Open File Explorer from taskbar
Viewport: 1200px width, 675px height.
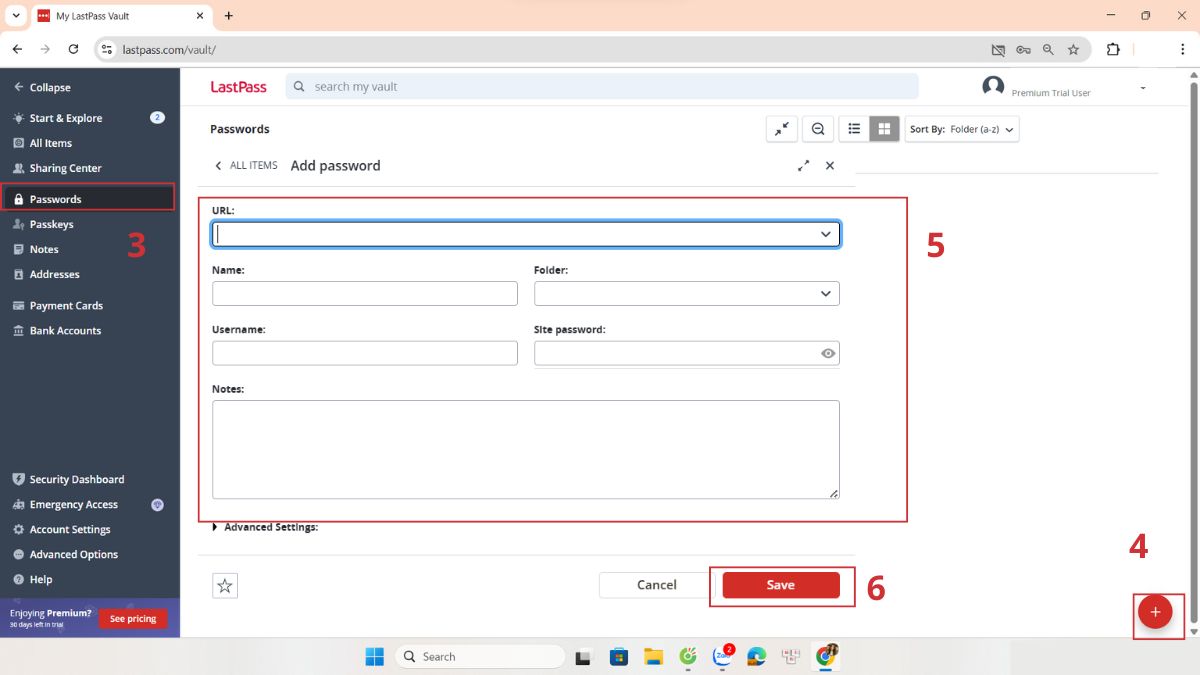(x=653, y=656)
